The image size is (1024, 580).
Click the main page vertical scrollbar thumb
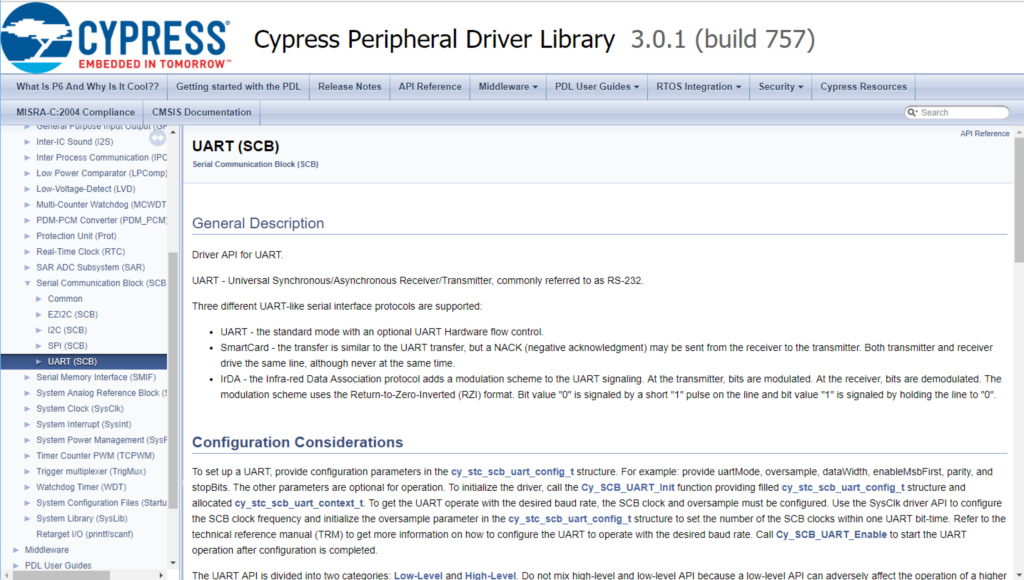coord(1019,201)
